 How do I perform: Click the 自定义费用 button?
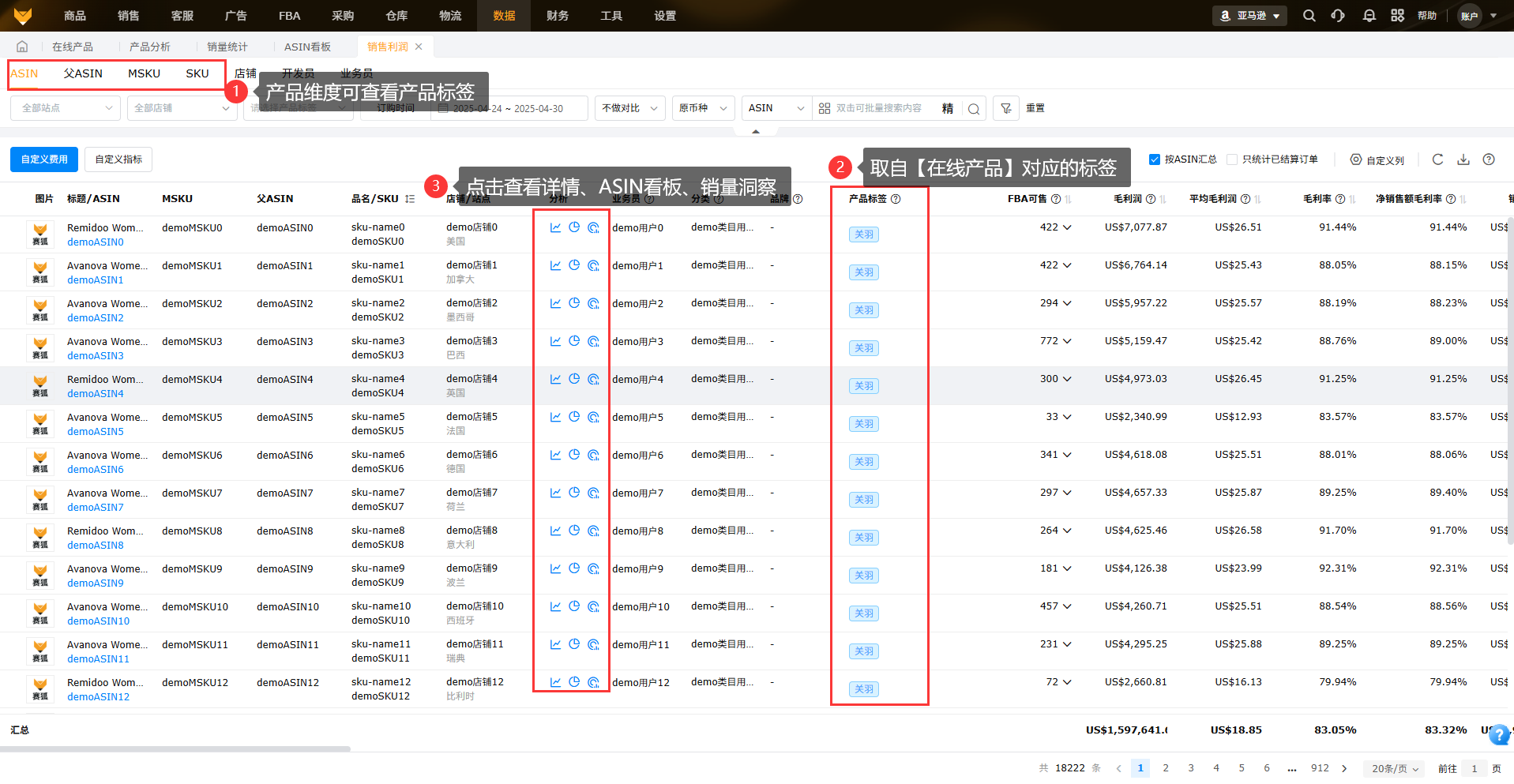point(44,159)
